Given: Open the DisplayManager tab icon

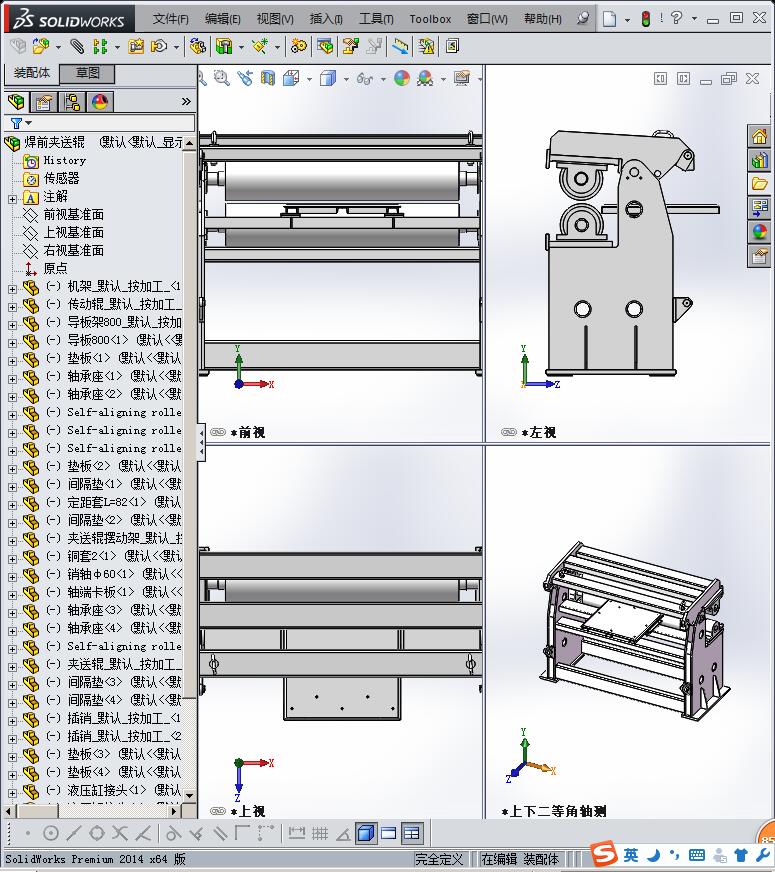Looking at the screenshot, I should [100, 102].
